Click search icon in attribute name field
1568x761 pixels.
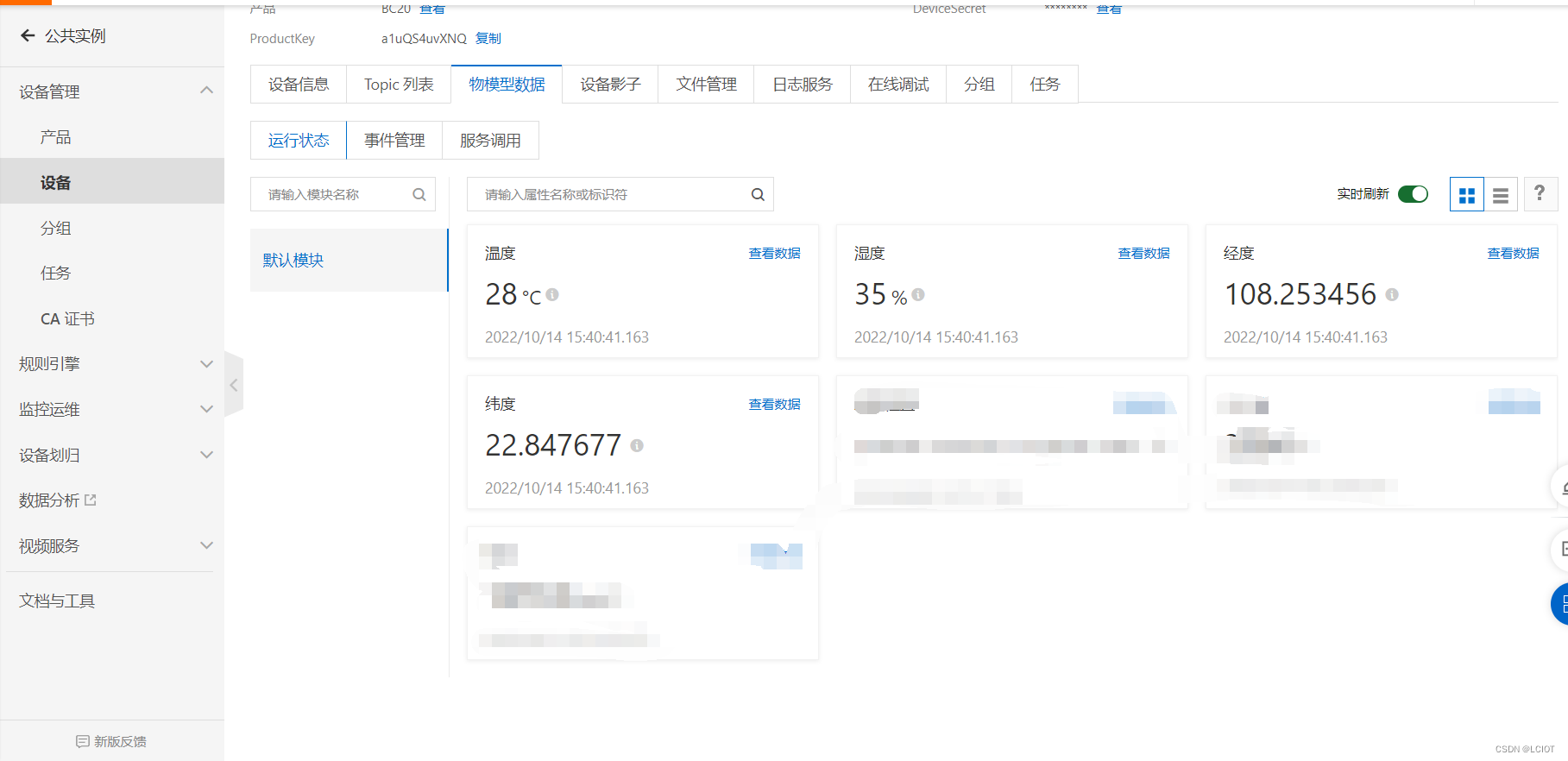(x=758, y=195)
